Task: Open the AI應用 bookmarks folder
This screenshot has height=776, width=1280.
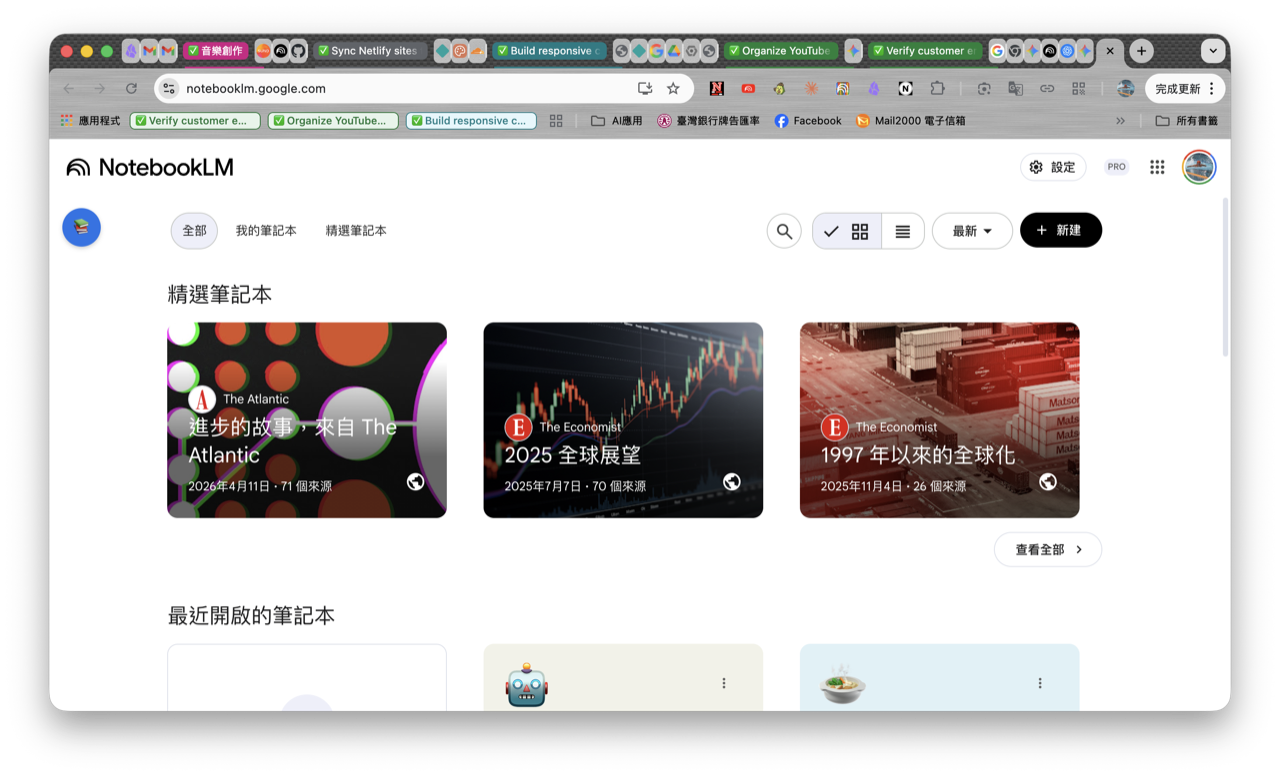Action: coord(617,121)
